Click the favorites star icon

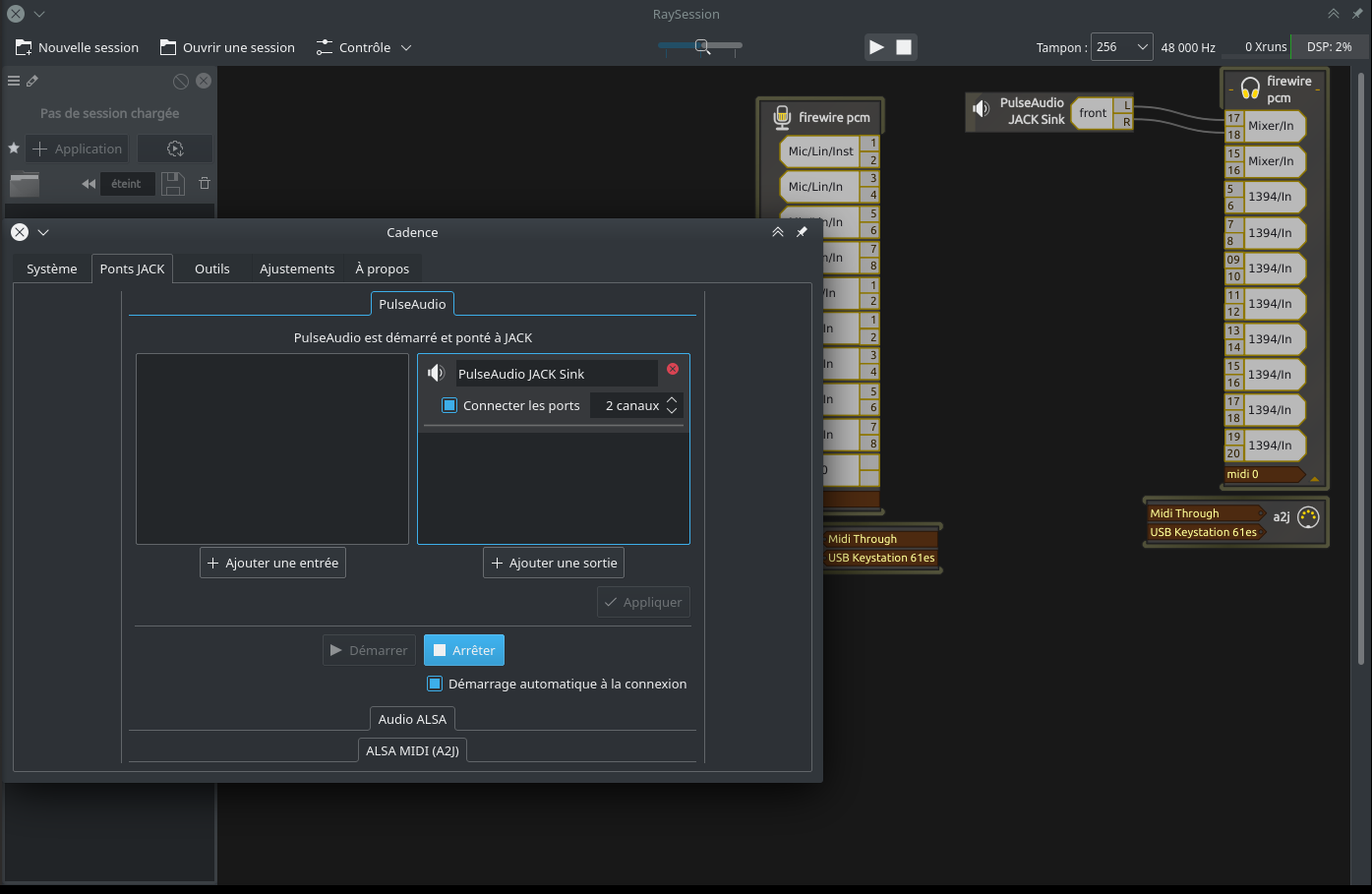point(14,149)
